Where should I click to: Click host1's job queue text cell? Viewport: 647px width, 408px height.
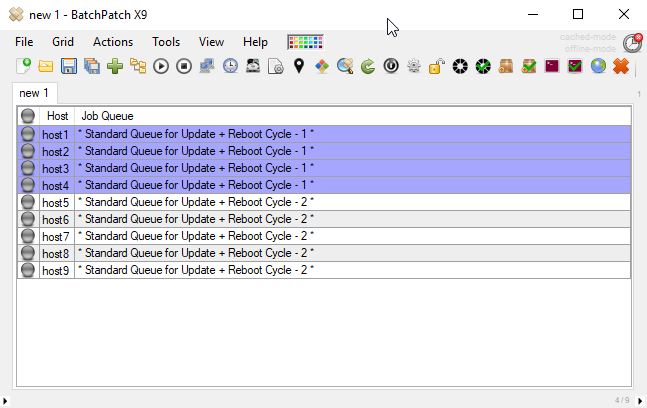coord(352,134)
